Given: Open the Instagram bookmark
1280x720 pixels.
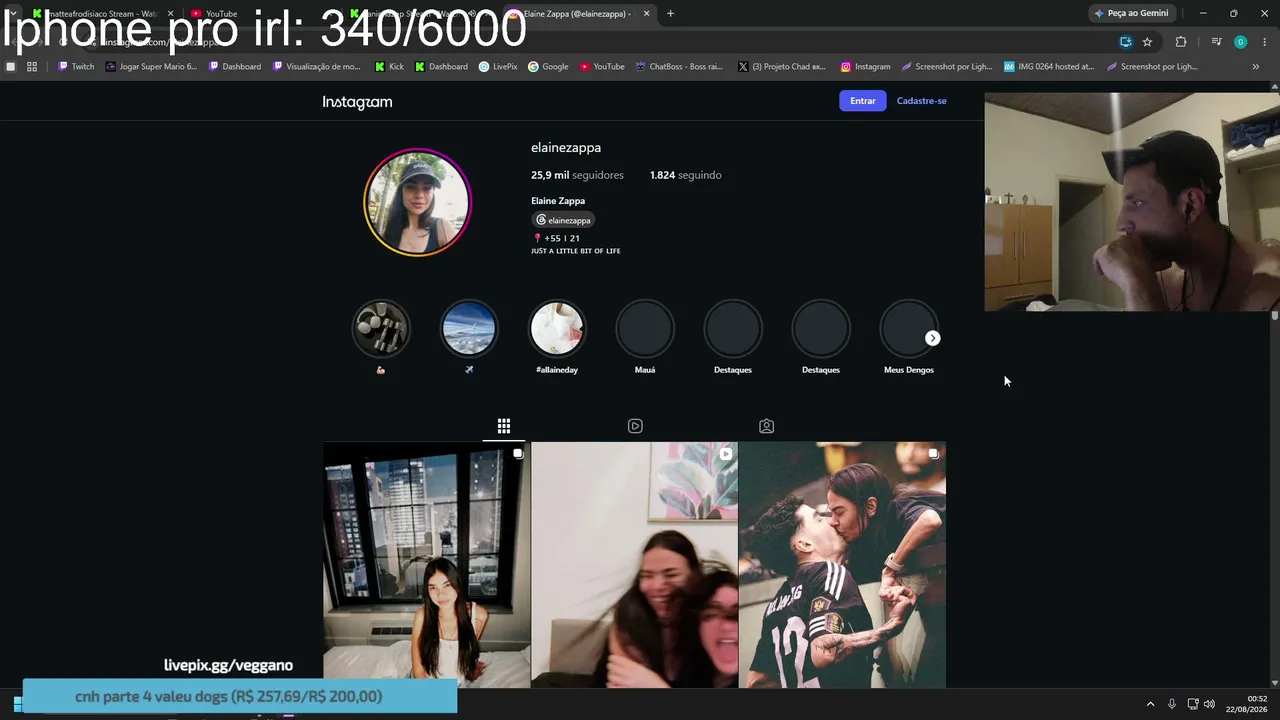Looking at the screenshot, I should coord(866,67).
